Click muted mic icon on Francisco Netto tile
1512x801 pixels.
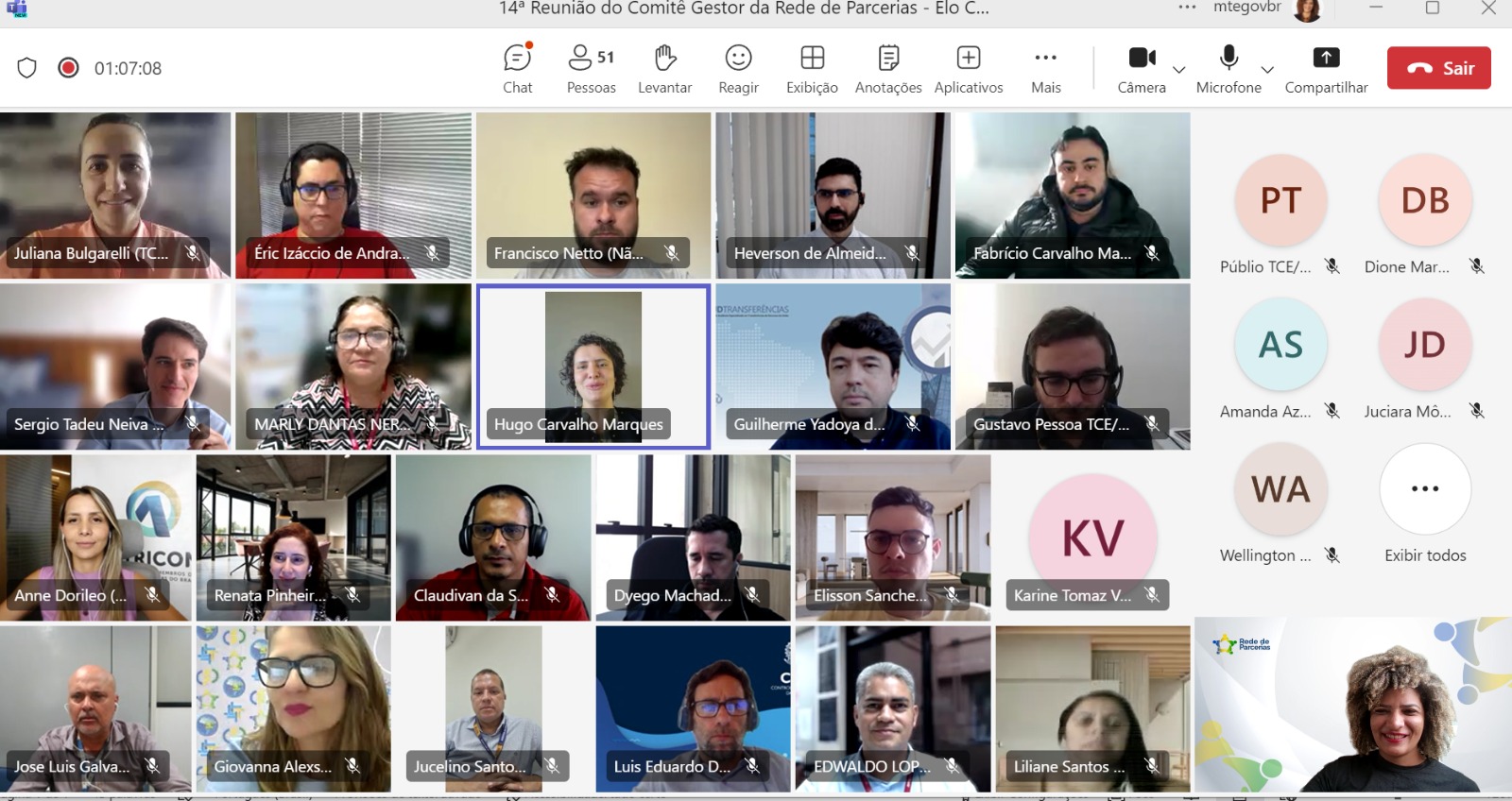pos(672,253)
